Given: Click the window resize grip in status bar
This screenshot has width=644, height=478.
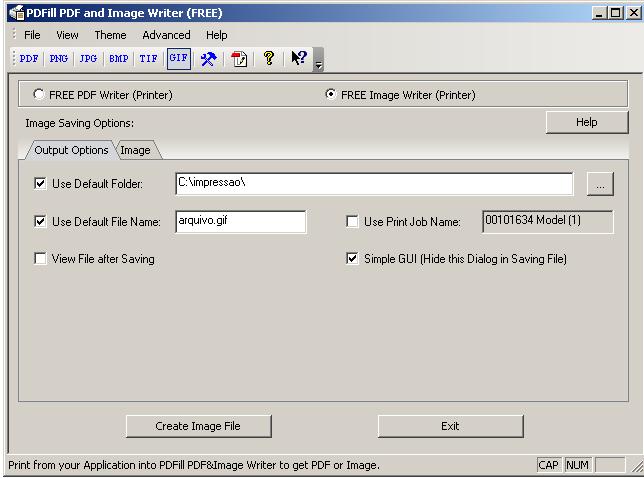Looking at the screenshot, I should click(x=637, y=466).
